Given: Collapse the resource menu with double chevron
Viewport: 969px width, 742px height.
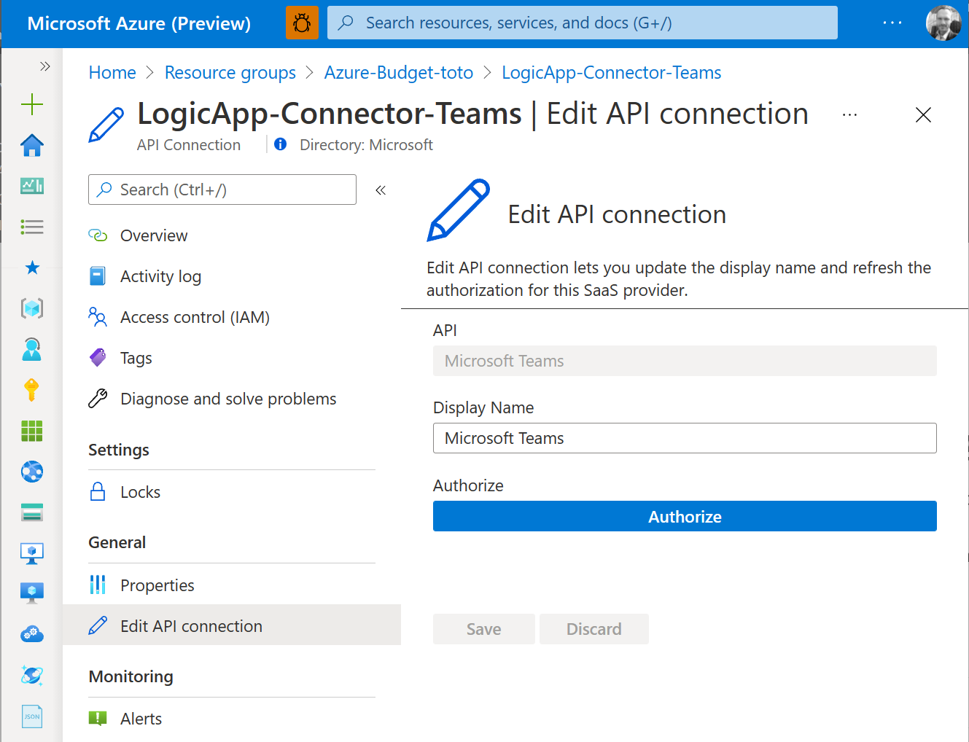Looking at the screenshot, I should pos(381,190).
